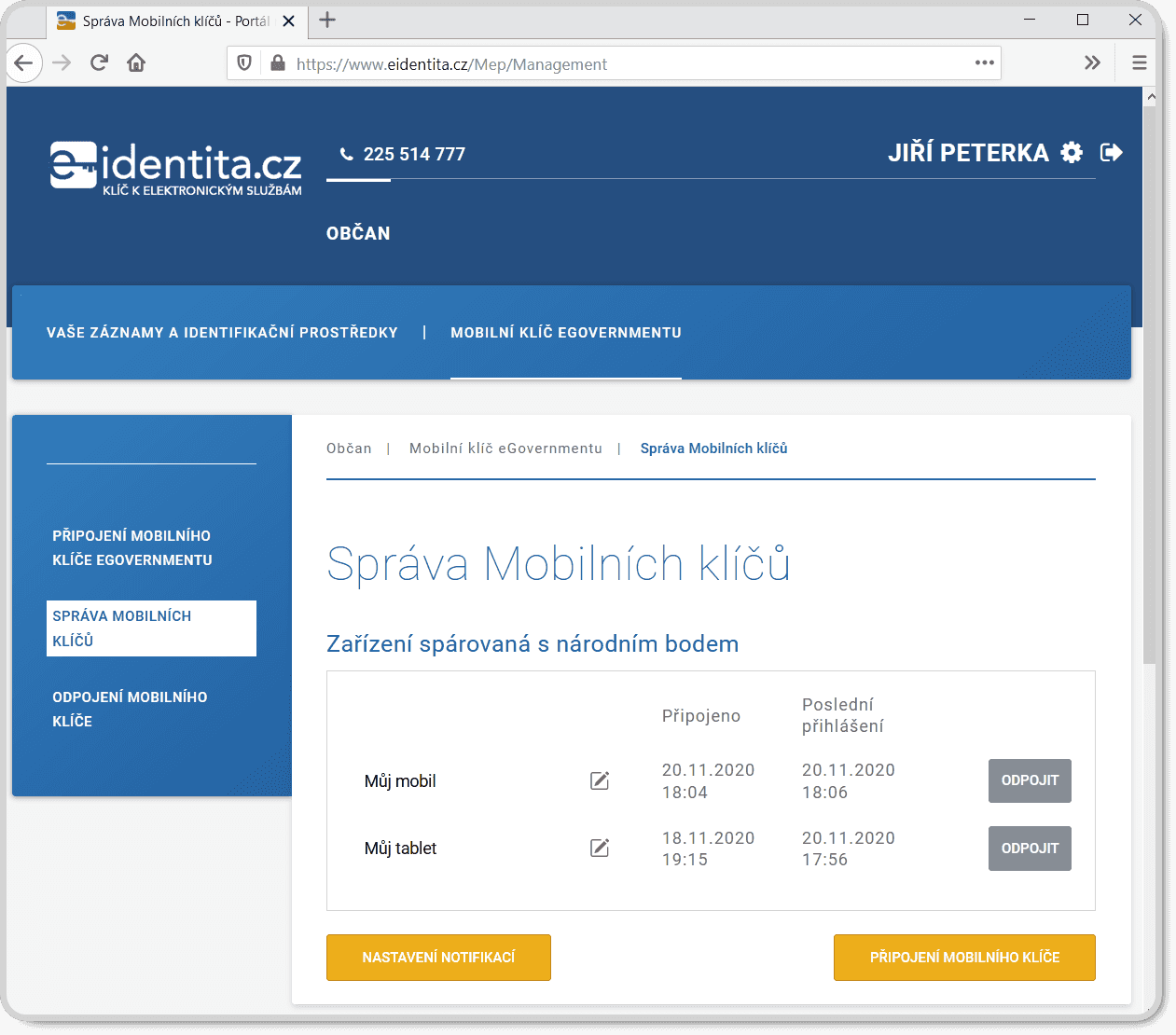
Task: Maximize the browser window
Action: tap(1083, 20)
